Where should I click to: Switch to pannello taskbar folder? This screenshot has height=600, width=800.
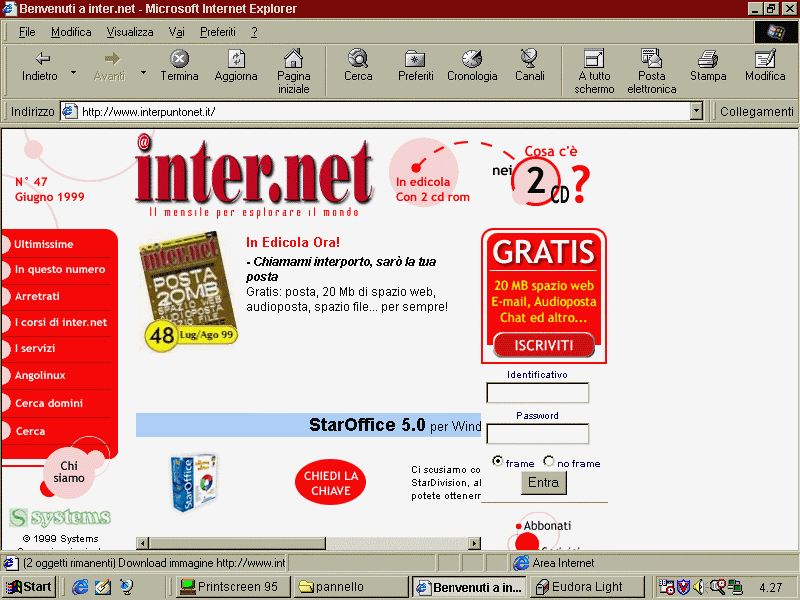pos(351,587)
